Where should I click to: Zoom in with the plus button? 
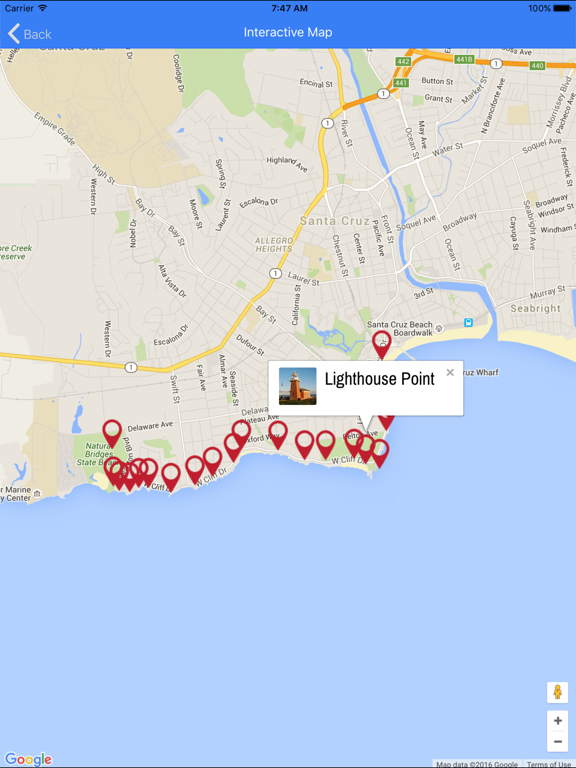pos(557,721)
